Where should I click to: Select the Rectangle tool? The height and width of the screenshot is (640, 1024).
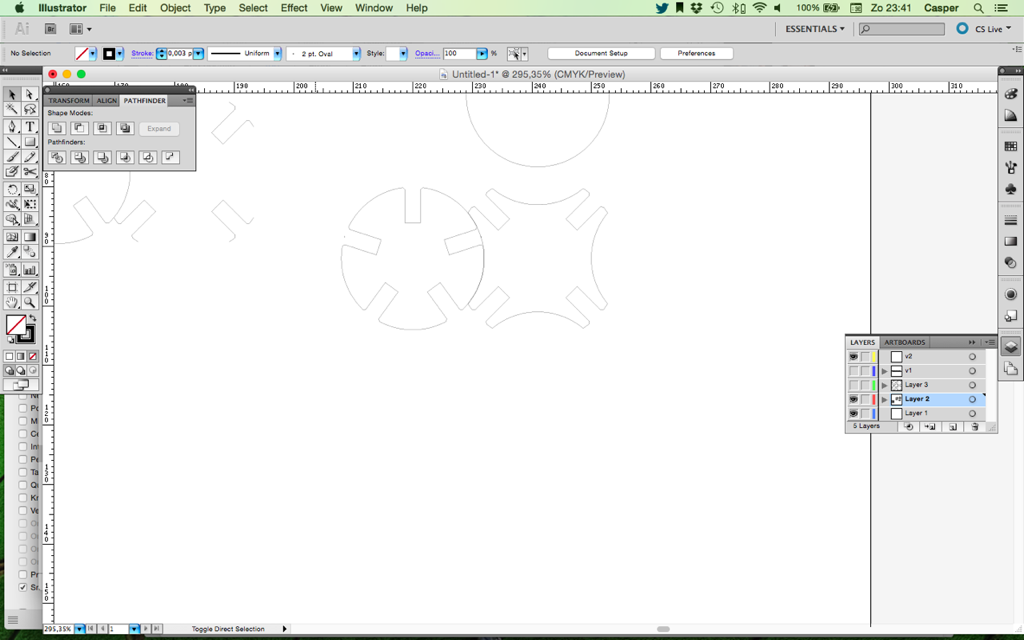pos(29,142)
